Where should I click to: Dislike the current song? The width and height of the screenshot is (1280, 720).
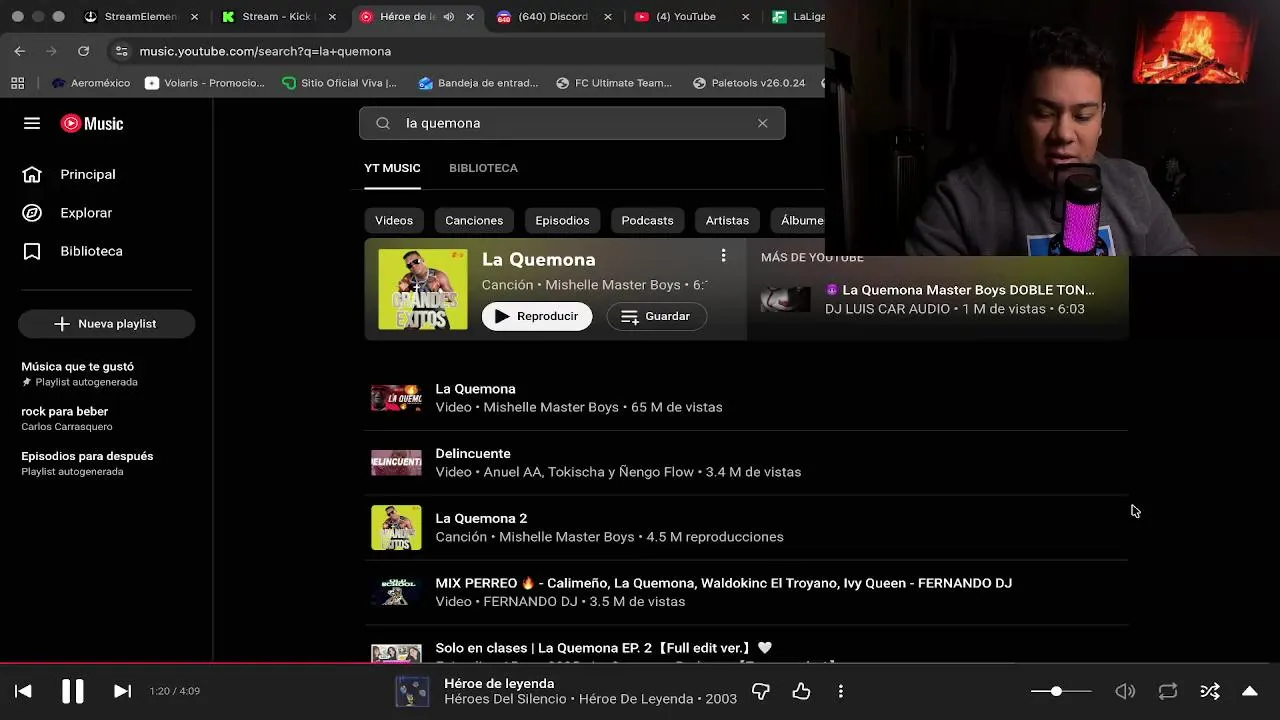click(761, 691)
